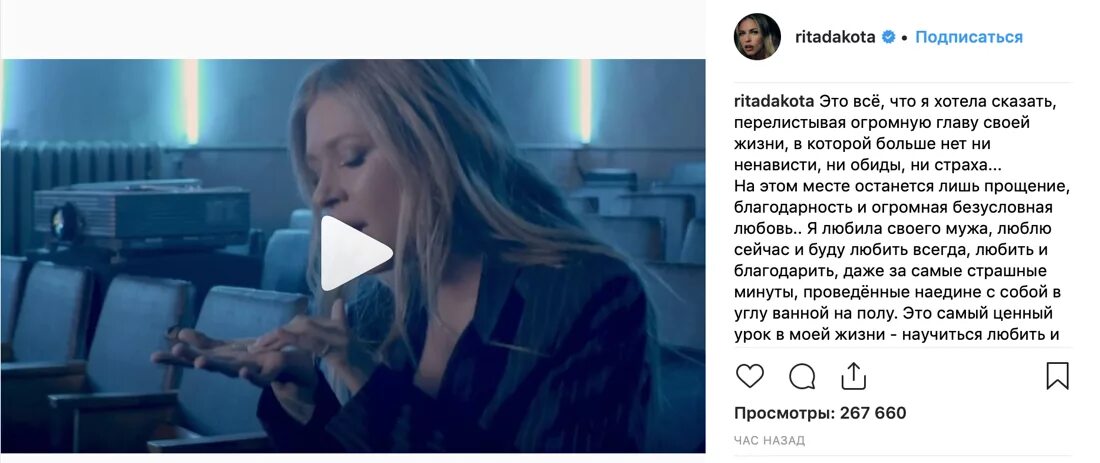1100x463 pixels.
Task: Click the caption line starting 'На этом месте останется'
Action: 892,187
